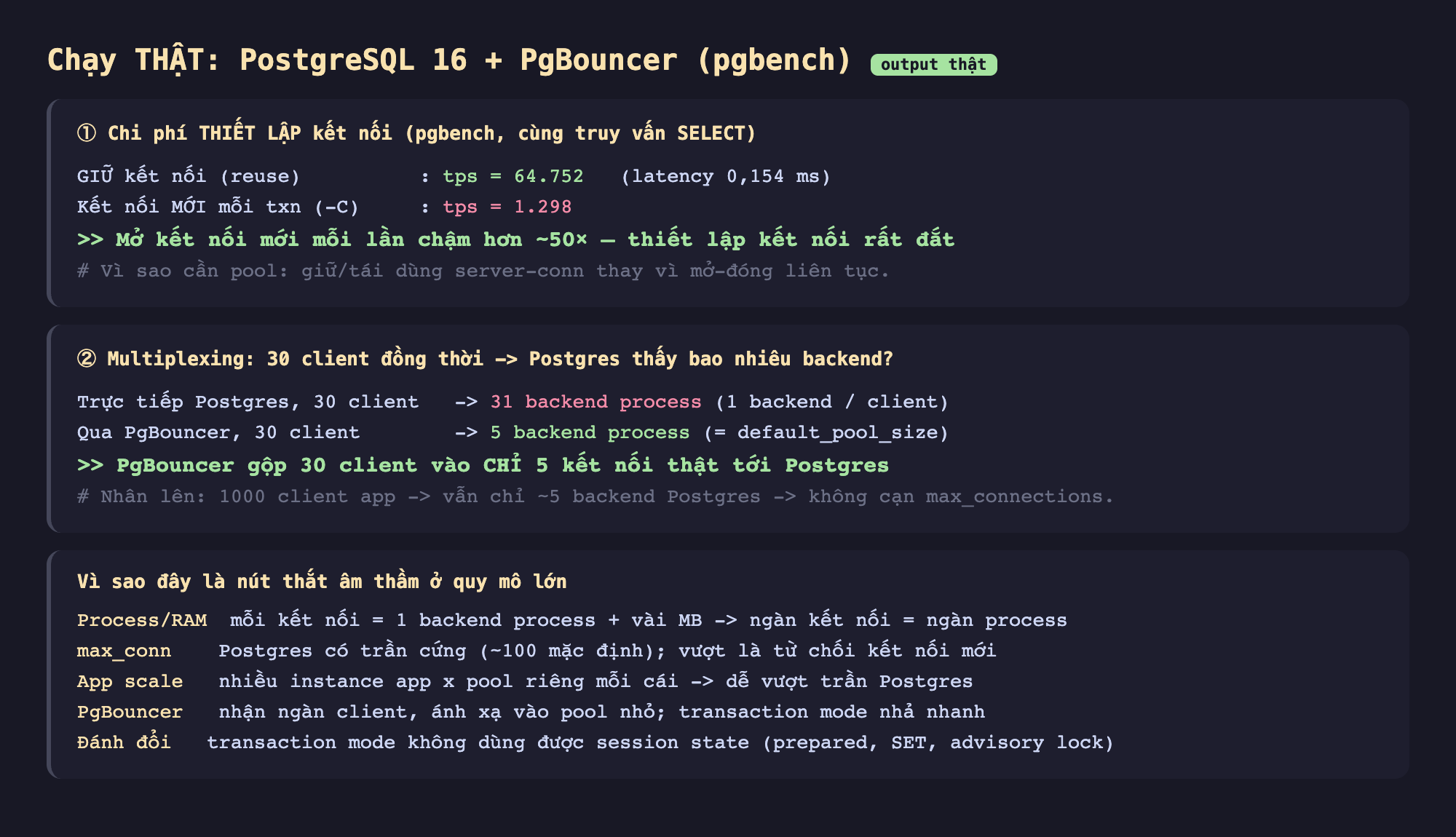1456x837 pixels.
Task: Click heading 'Vì sao đây là nút thắt âm thầm'
Action: 322,582
